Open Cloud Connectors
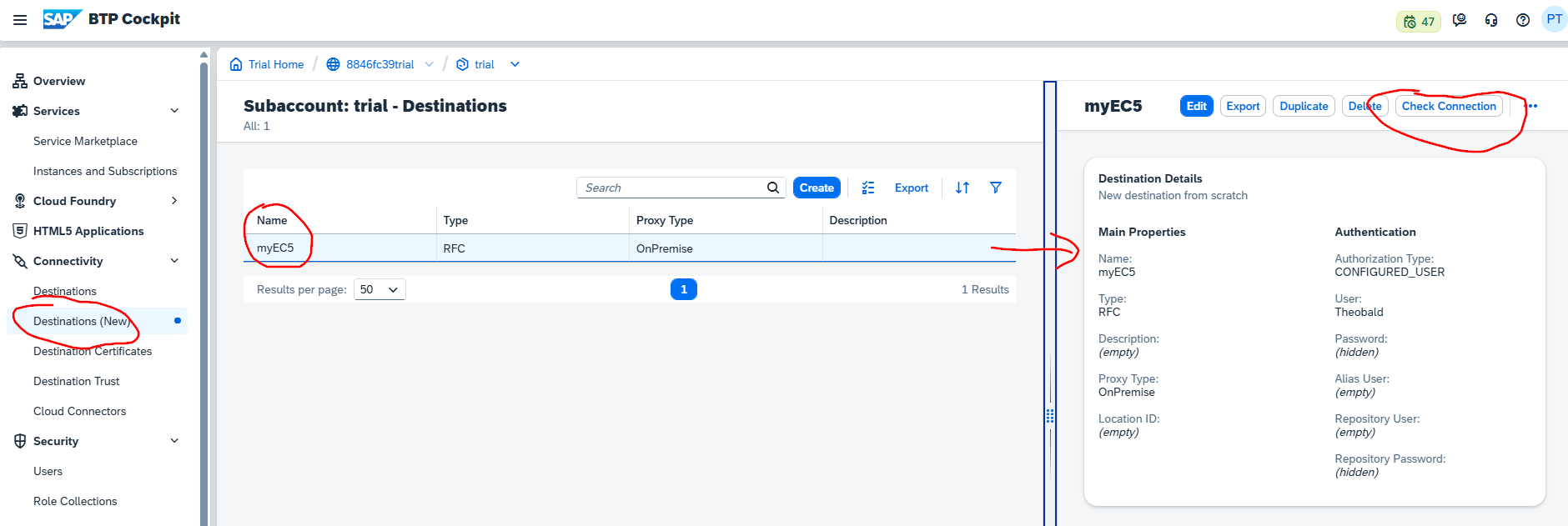Screen dimensions: 1568x526 80,411
